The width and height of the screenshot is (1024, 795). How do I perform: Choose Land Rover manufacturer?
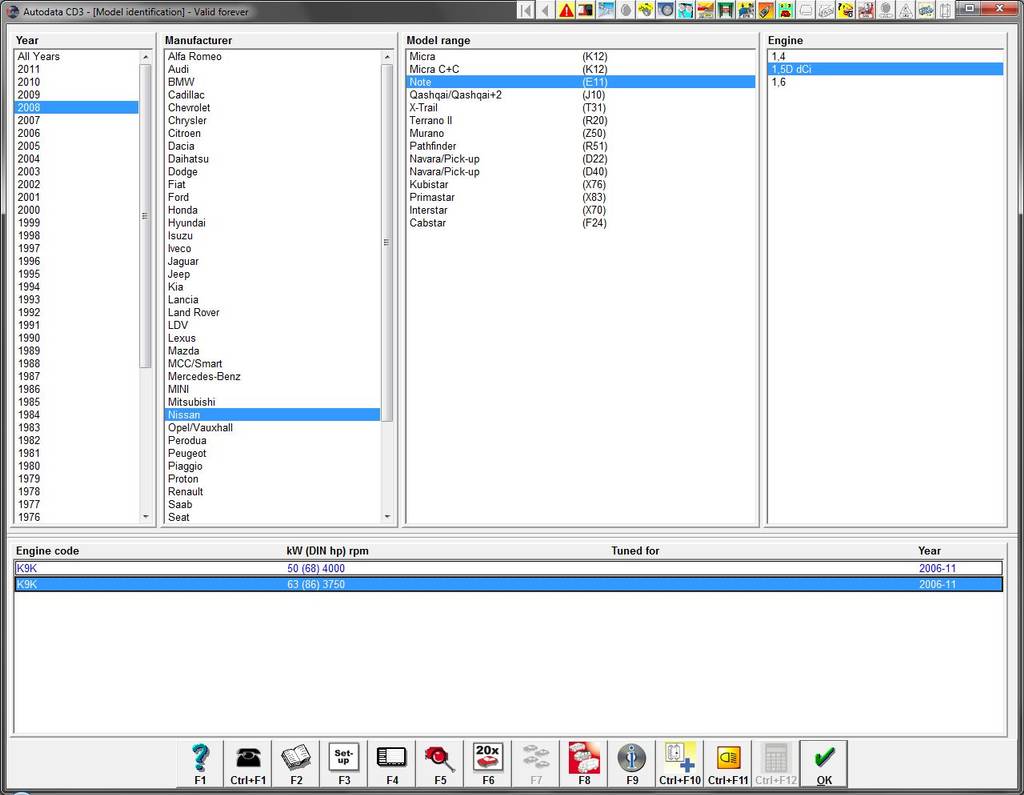(x=272, y=312)
